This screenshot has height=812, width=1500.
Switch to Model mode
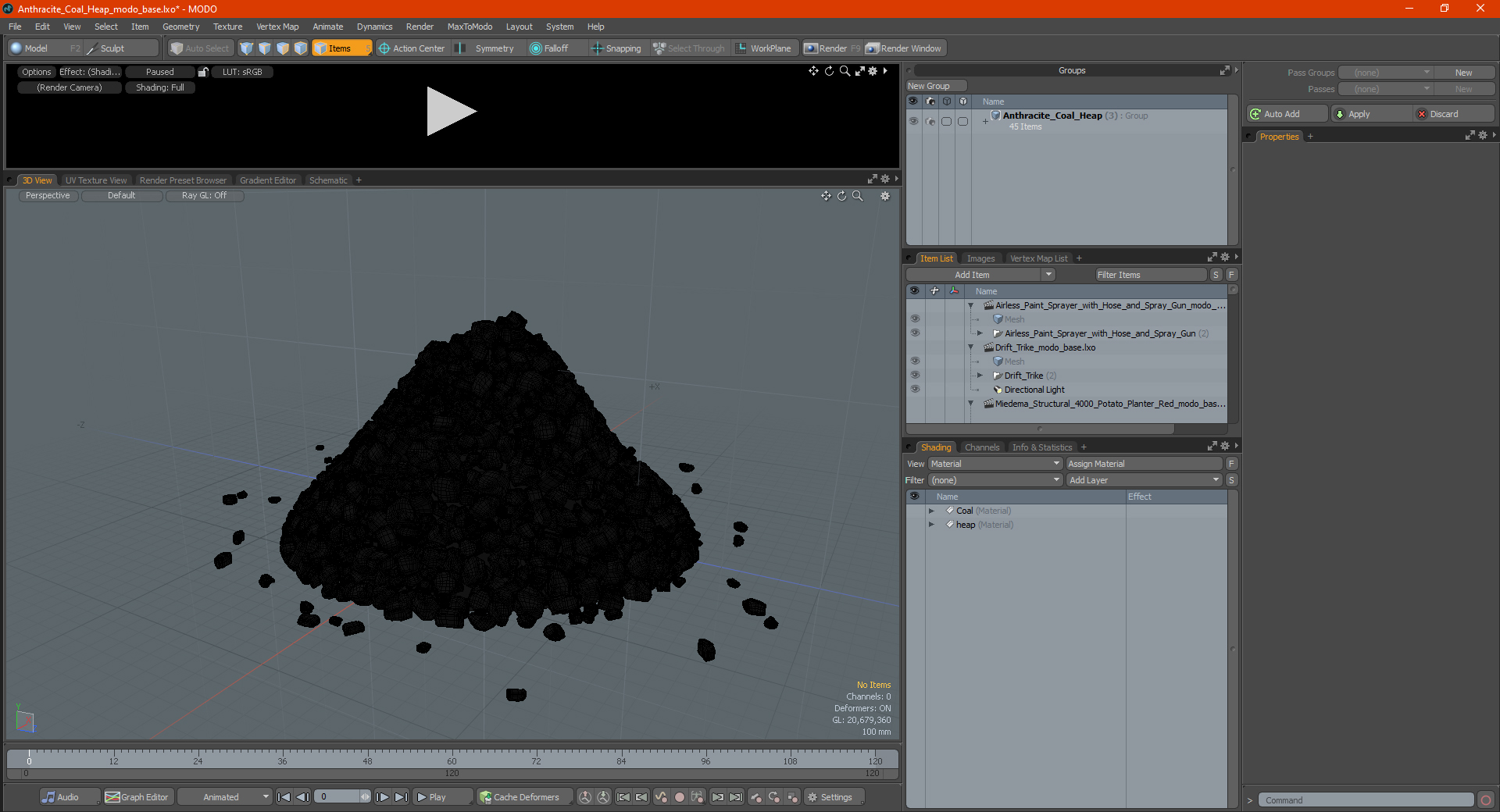point(45,48)
